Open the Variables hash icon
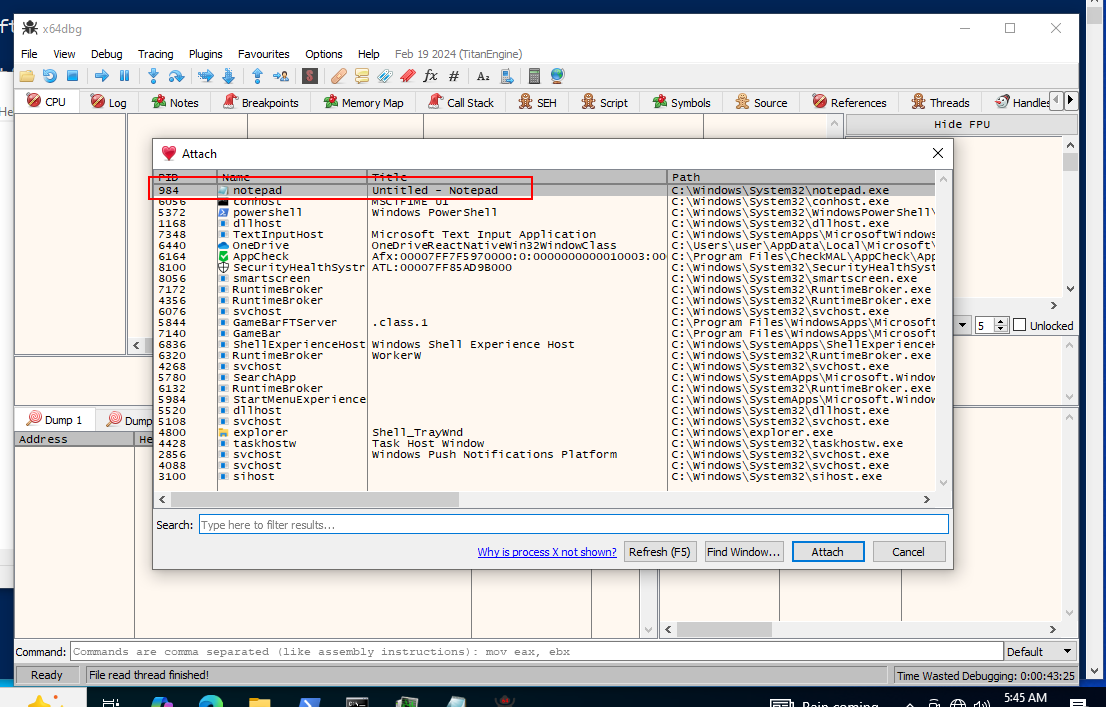1106x707 pixels. point(454,75)
